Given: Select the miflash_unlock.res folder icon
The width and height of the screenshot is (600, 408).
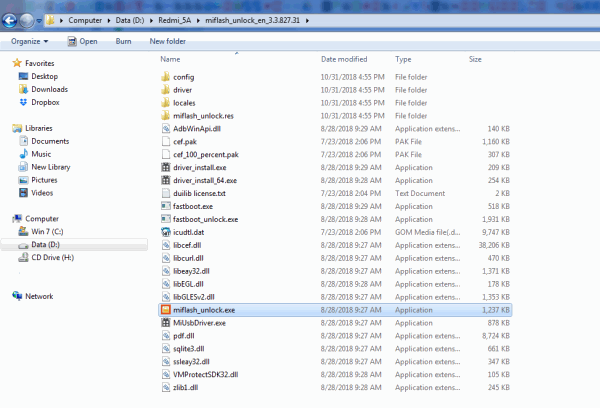Looking at the screenshot, I should [165, 116].
